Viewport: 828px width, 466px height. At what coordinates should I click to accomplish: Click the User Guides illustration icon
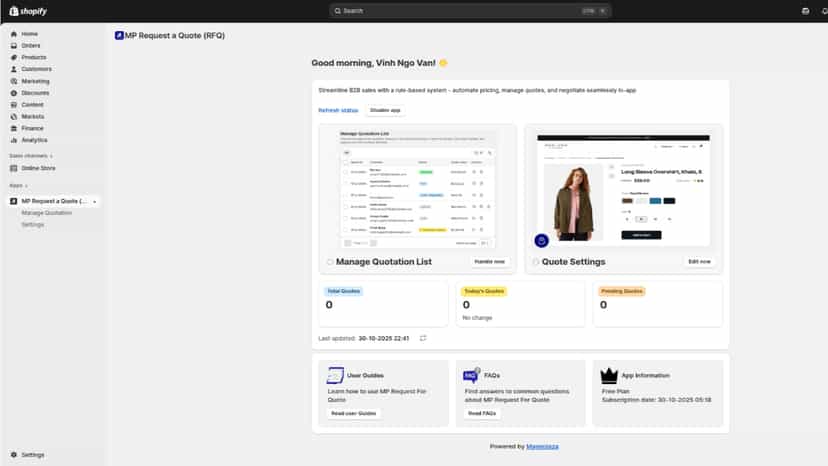click(335, 375)
